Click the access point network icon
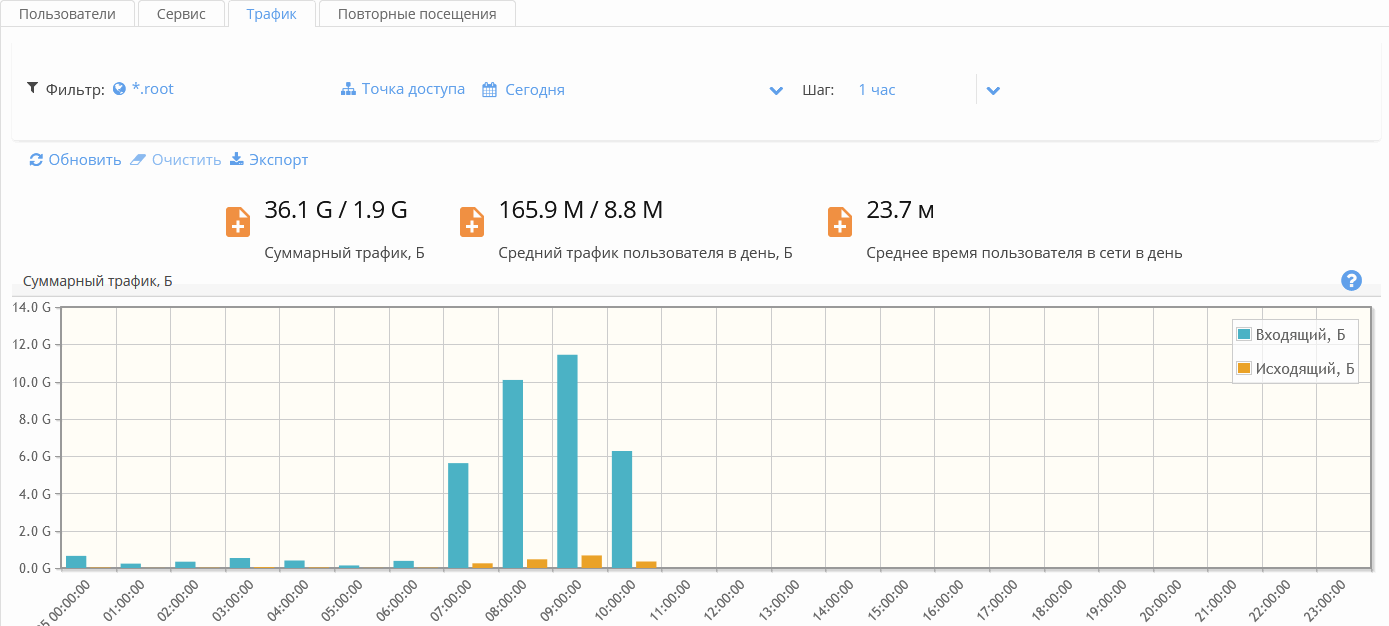This screenshot has height=626, width=1389. [348, 89]
